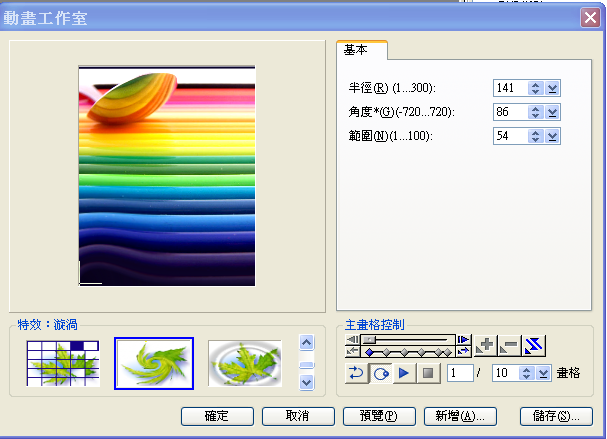607x439 pixels.
Task: Click the range spinner arrows
Action: click(x=535, y=136)
